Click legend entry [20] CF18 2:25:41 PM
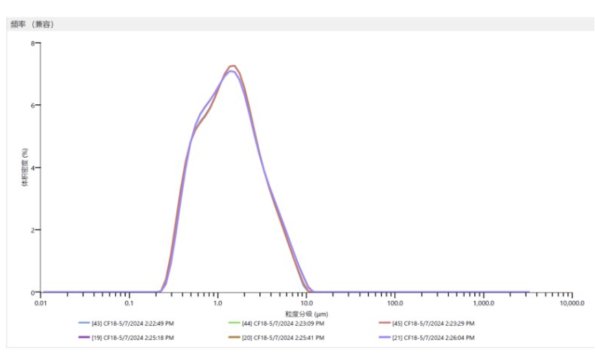Viewport: 596px width, 364px height. (x=276, y=337)
